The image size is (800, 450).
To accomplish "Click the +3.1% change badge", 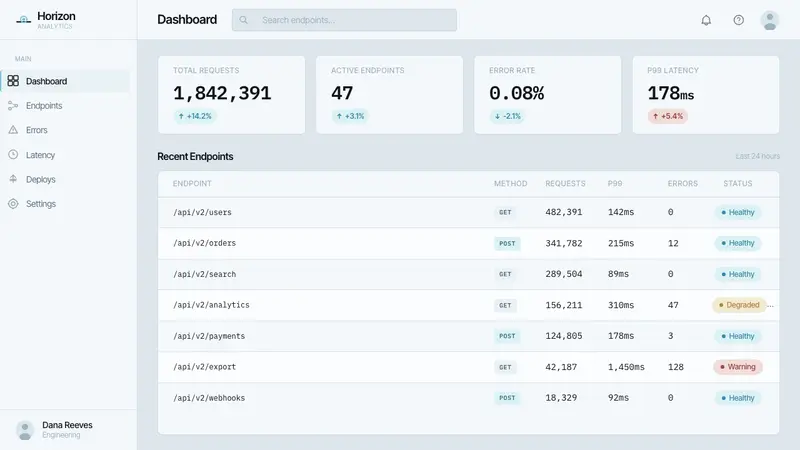I will click(x=351, y=116).
